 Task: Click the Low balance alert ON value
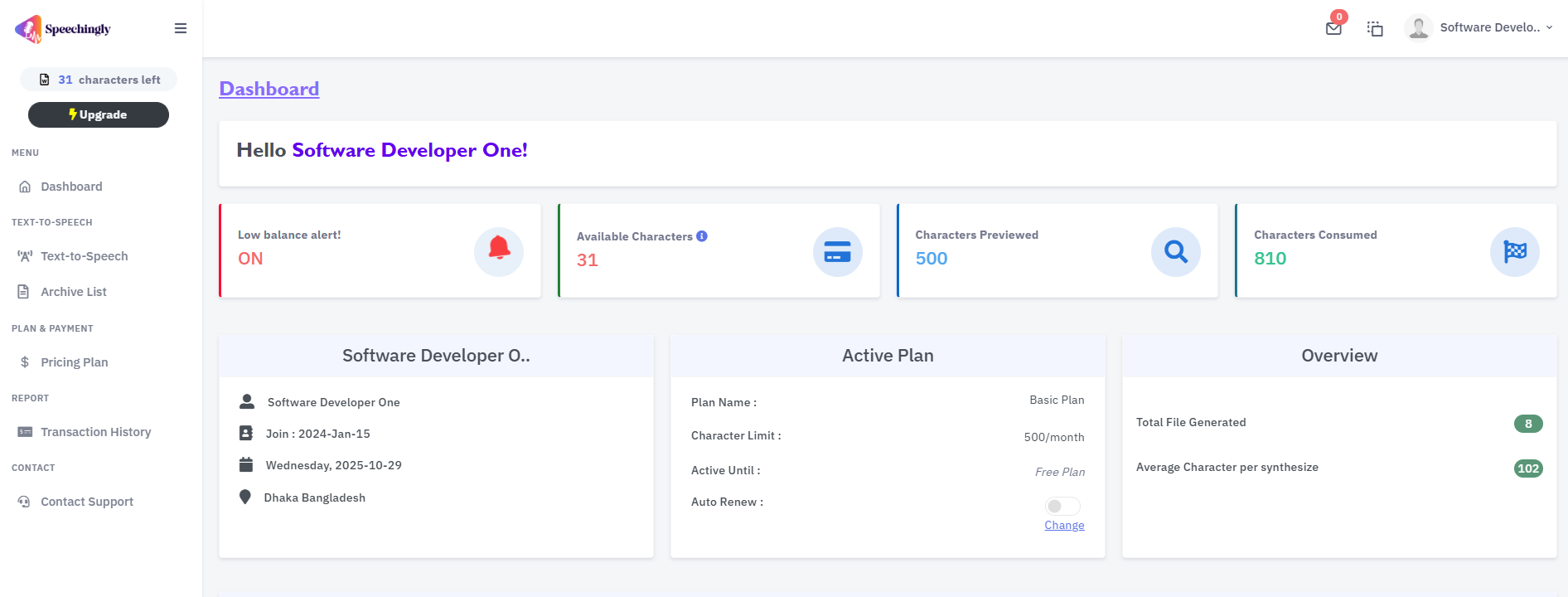pos(250,259)
